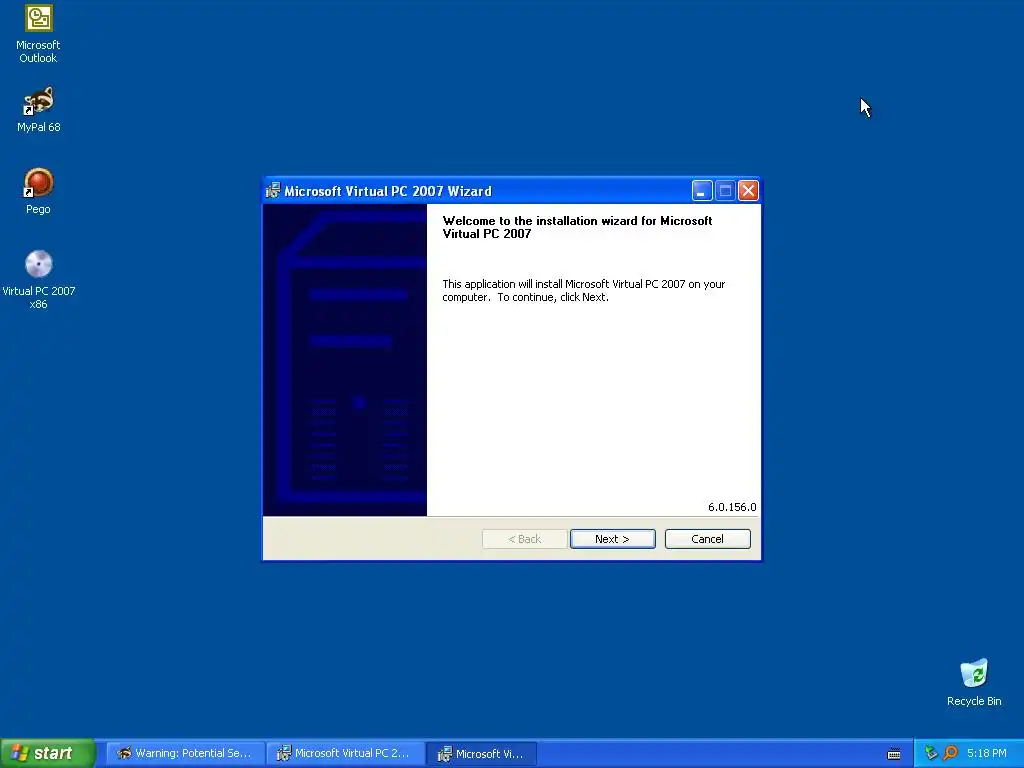Open the Microsoft Outlook desktop icon

(38, 34)
